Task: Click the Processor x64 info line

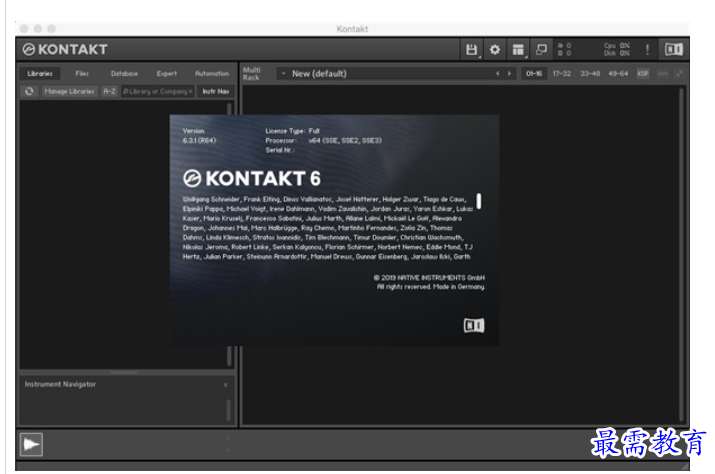Action: click(x=323, y=141)
